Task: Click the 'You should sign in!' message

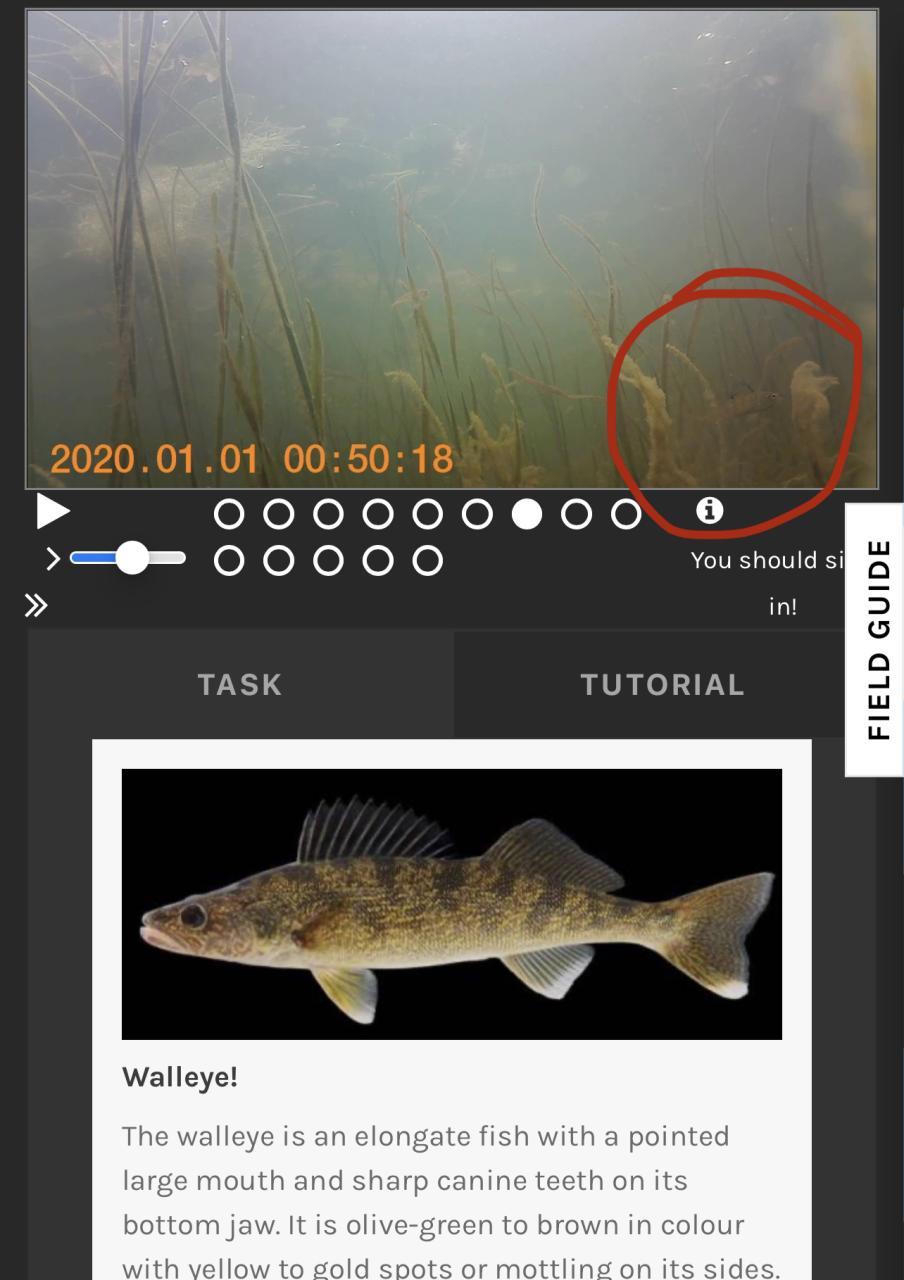Action: [x=768, y=583]
